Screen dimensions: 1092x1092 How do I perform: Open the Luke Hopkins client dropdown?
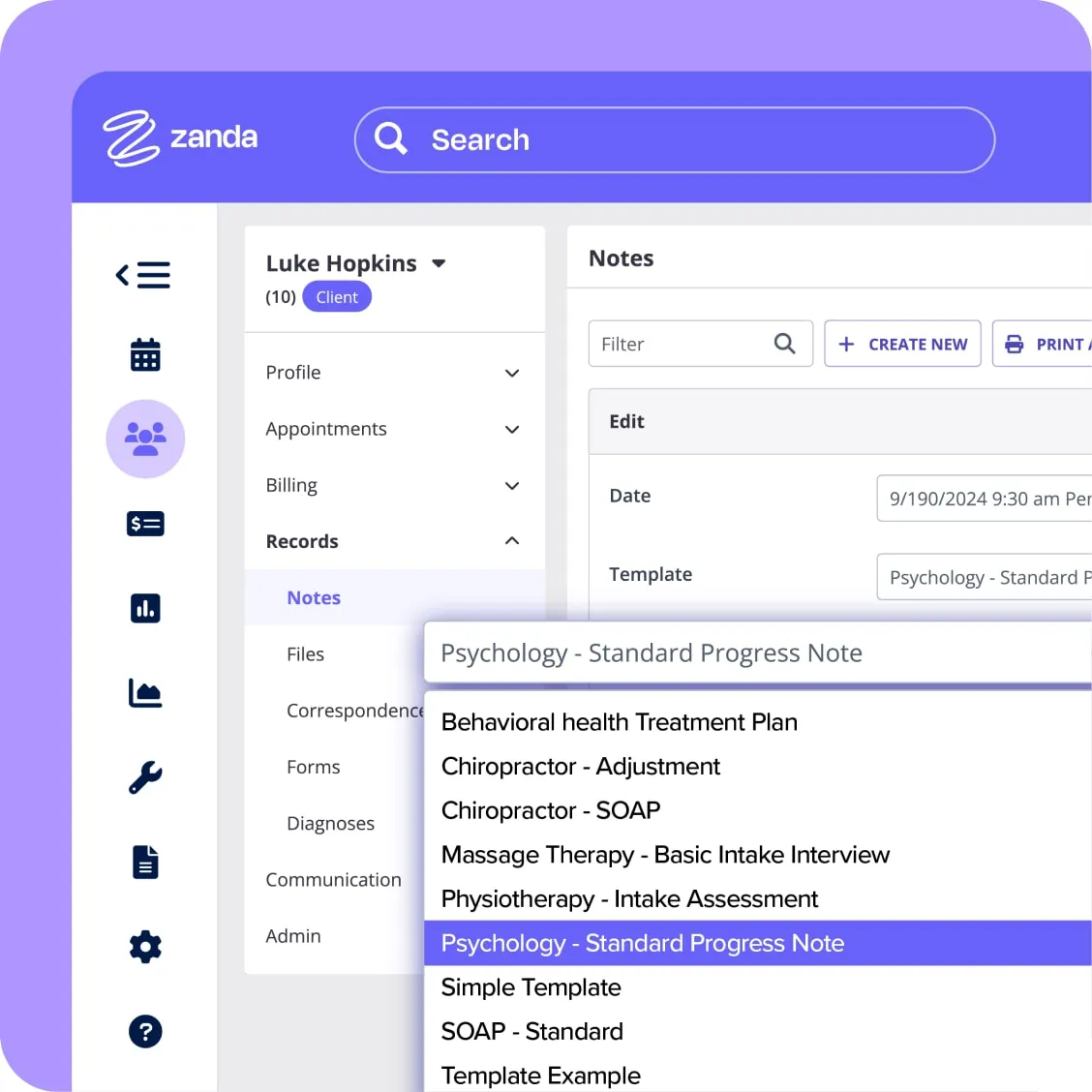tap(439, 263)
